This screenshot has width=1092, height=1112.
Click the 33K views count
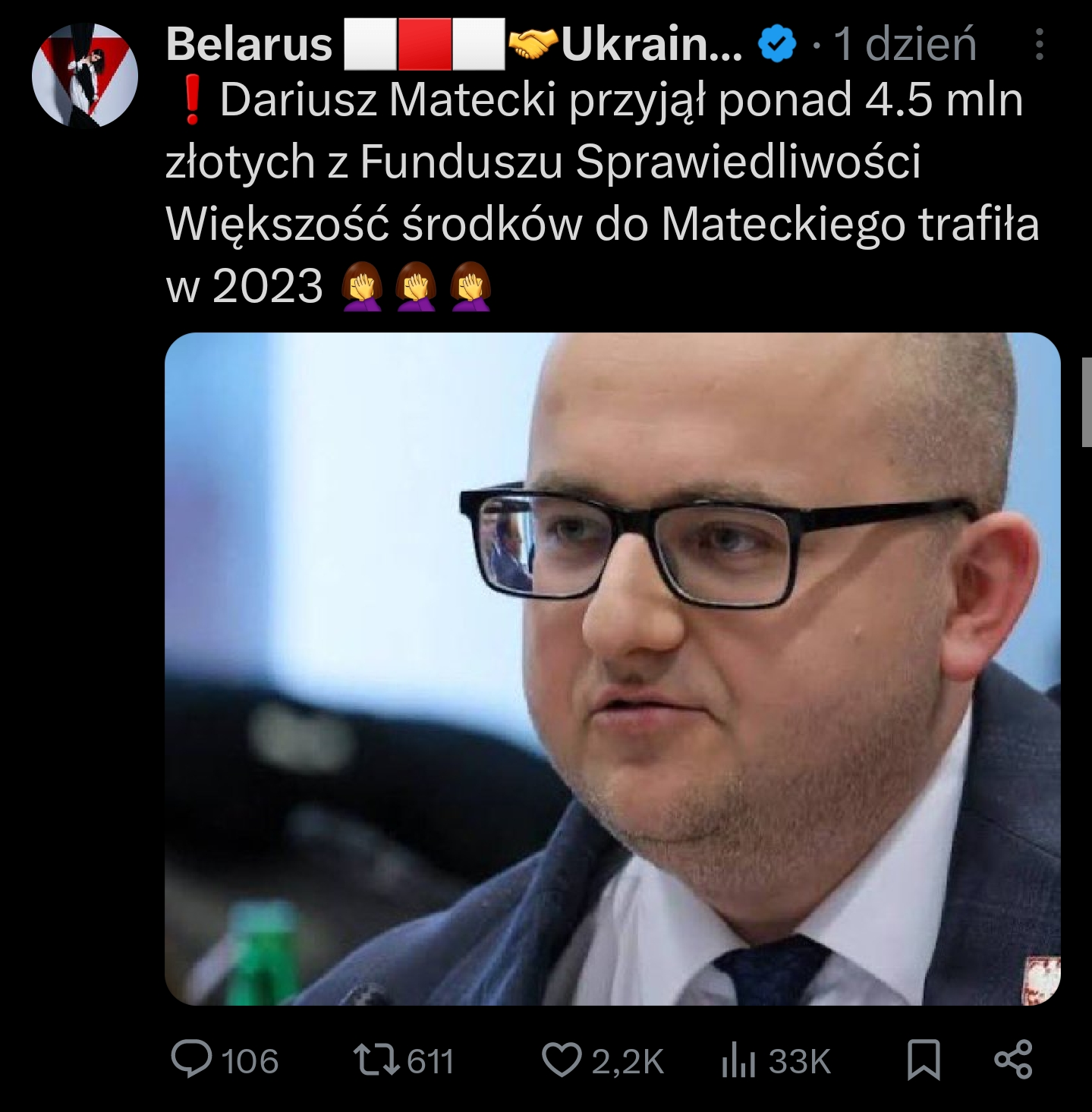(799, 1061)
